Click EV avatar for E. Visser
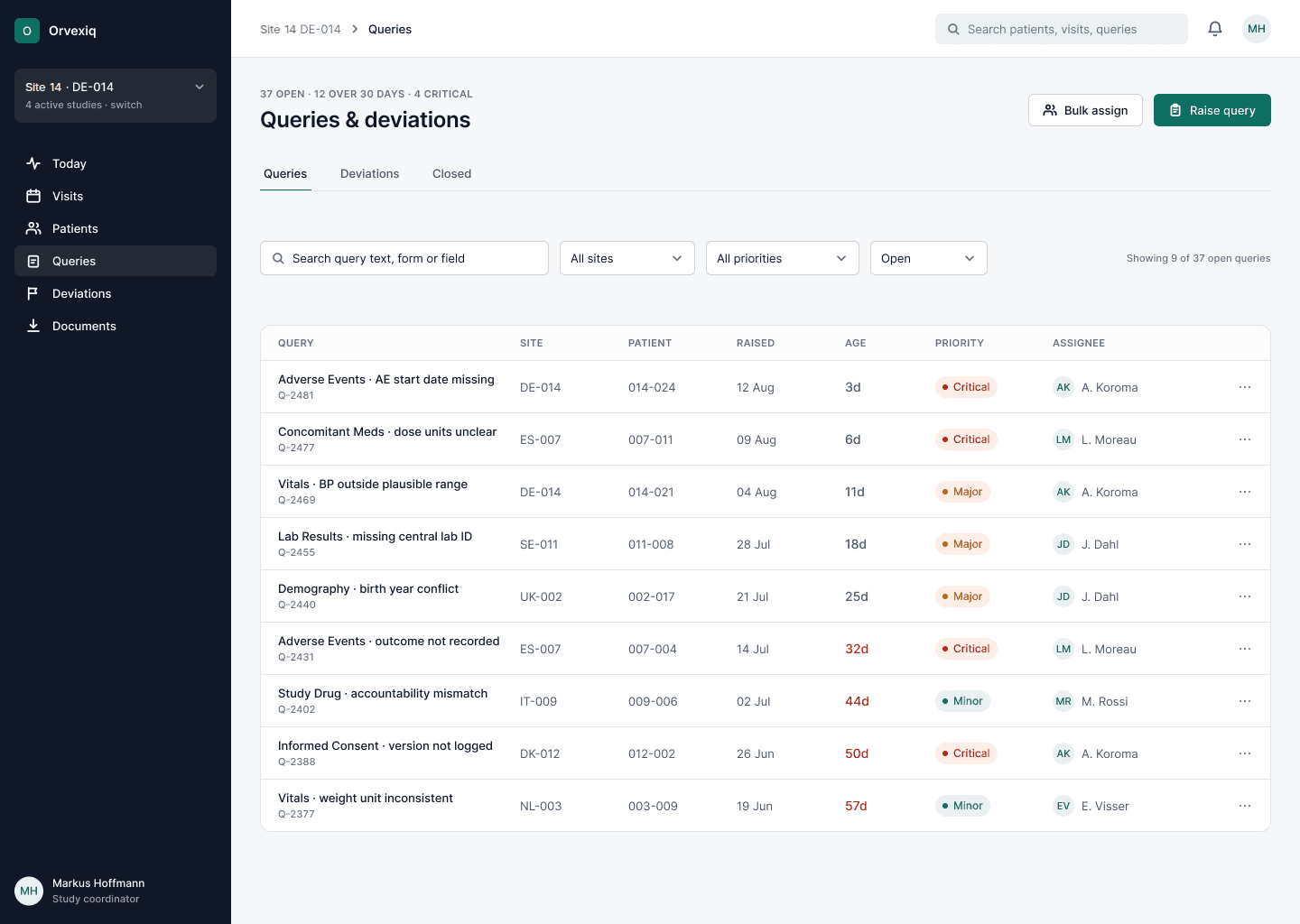The height and width of the screenshot is (924, 1300). point(1063,806)
